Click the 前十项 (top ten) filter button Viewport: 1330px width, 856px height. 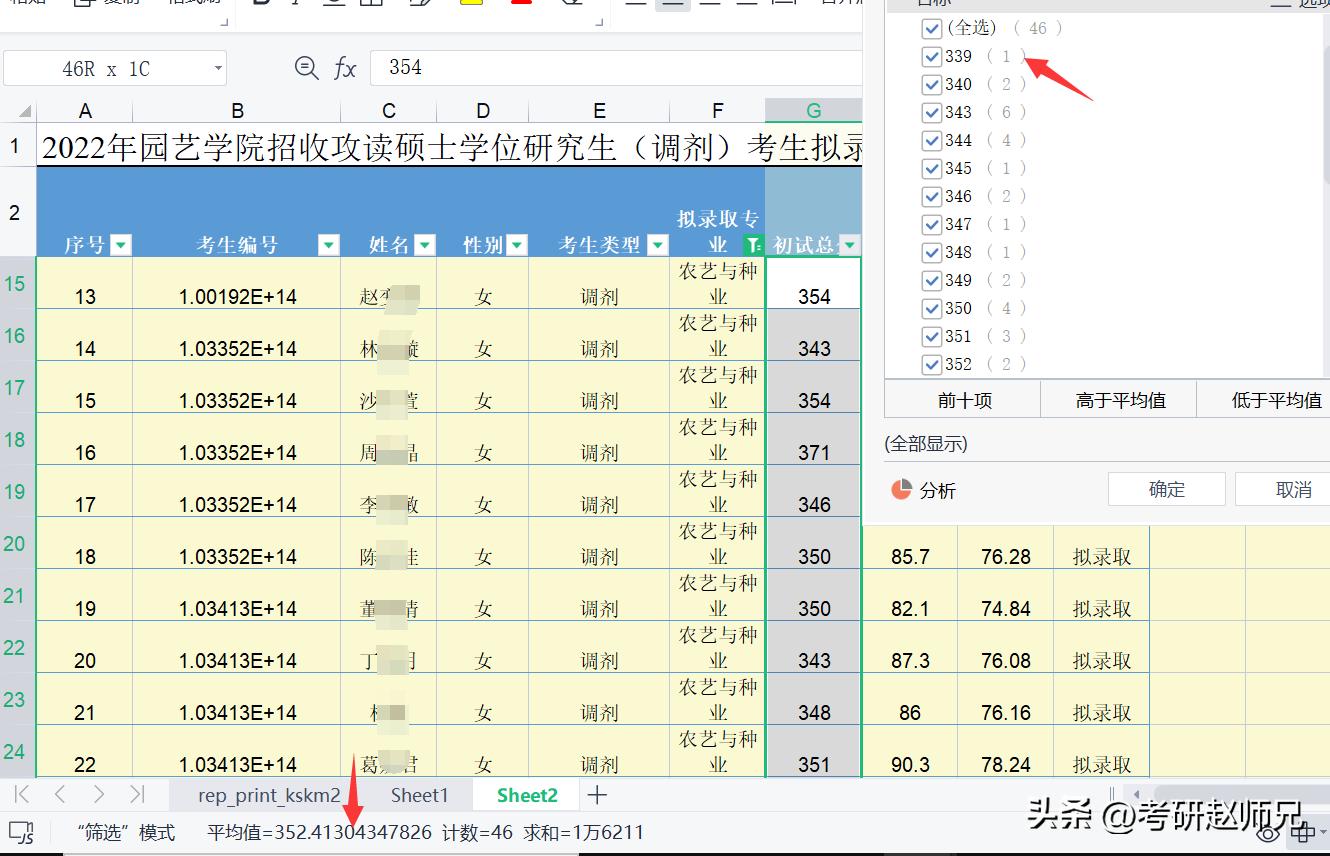962,399
